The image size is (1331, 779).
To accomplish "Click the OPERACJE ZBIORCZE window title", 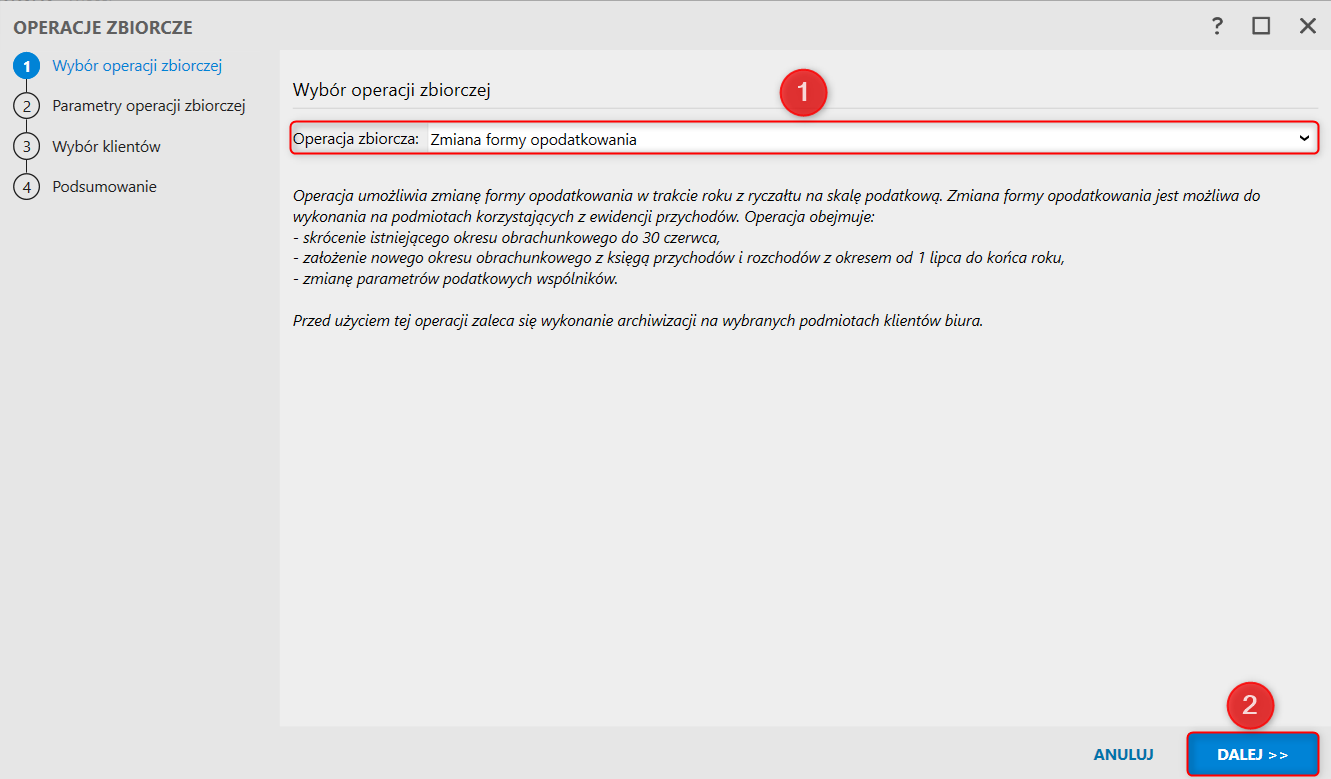I will 103,27.
